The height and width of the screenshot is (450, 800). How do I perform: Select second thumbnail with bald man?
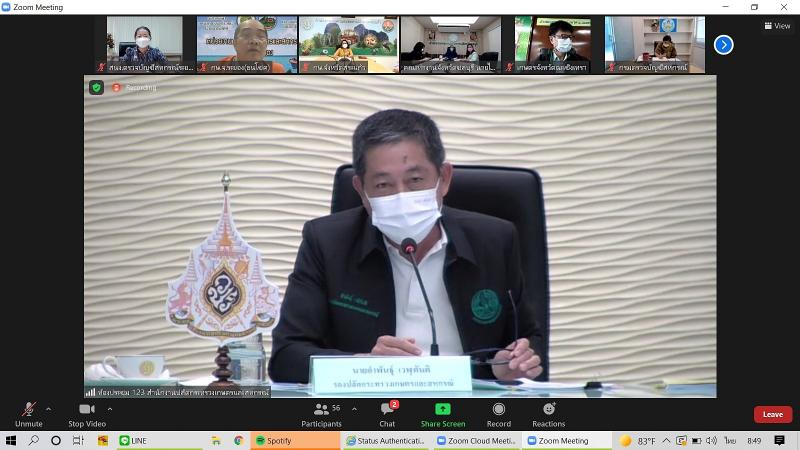(247, 44)
